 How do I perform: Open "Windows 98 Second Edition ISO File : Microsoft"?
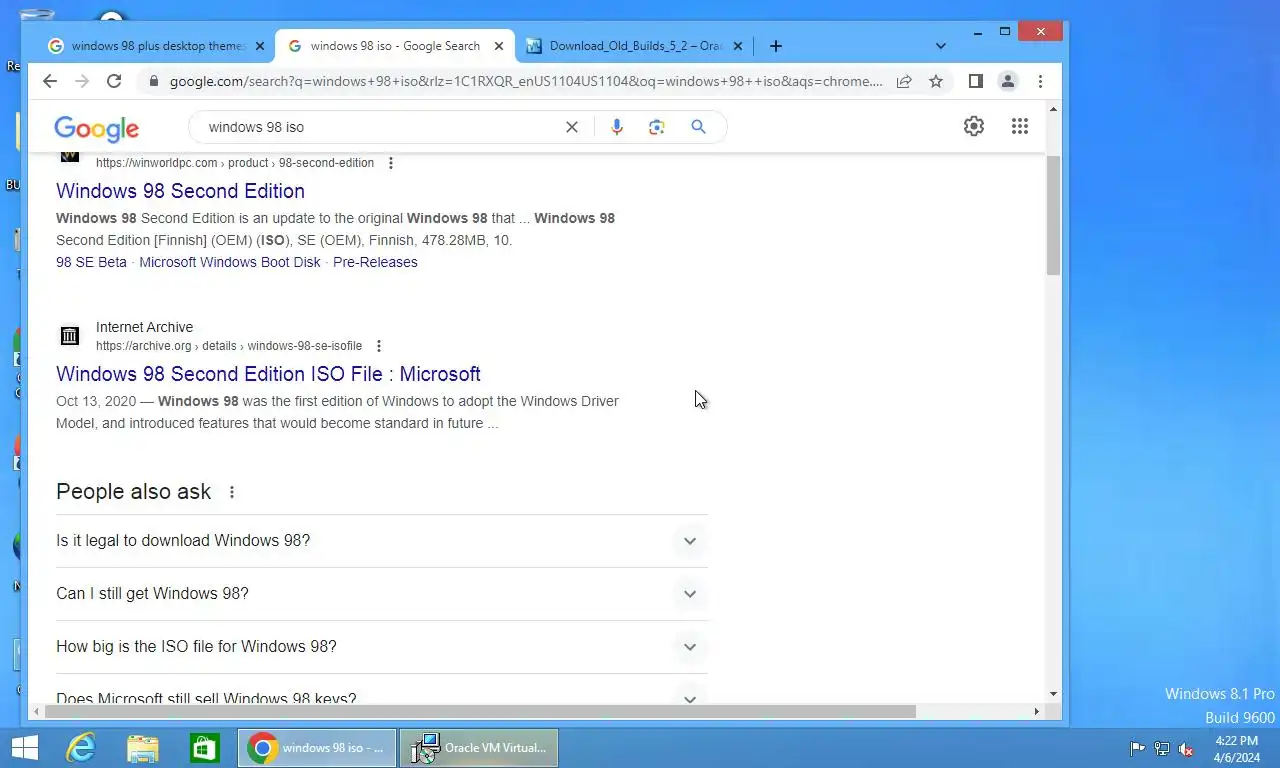(x=268, y=374)
